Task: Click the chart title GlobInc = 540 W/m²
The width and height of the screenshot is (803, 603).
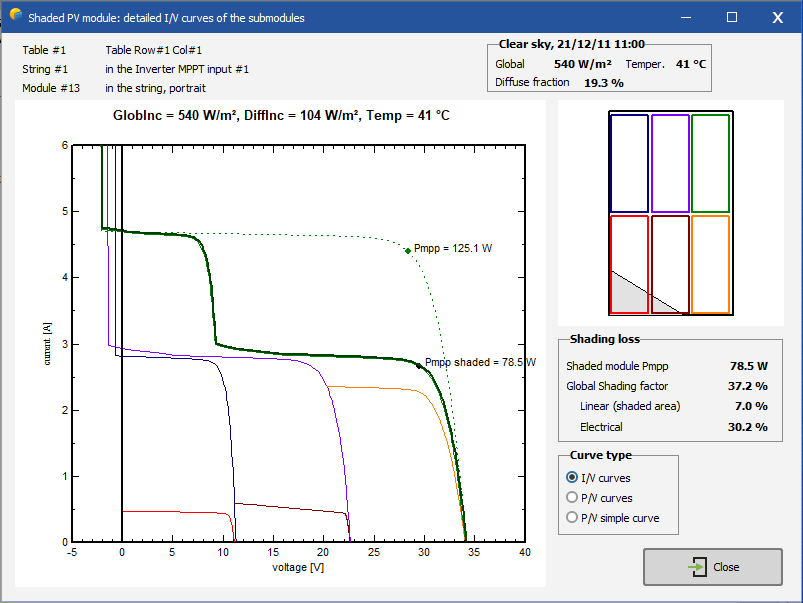Action: point(281,115)
